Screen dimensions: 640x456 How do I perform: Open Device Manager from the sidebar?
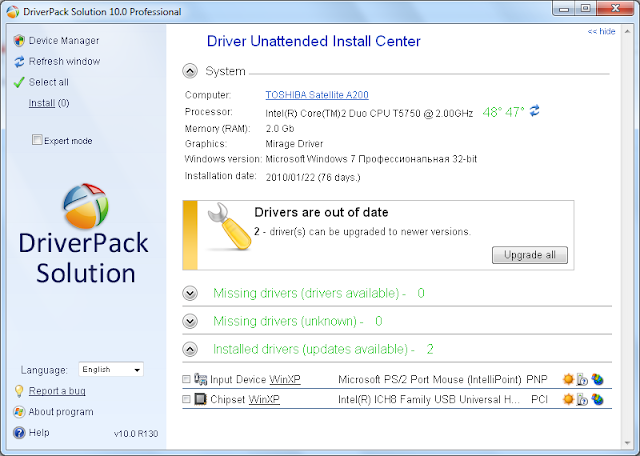point(64,41)
